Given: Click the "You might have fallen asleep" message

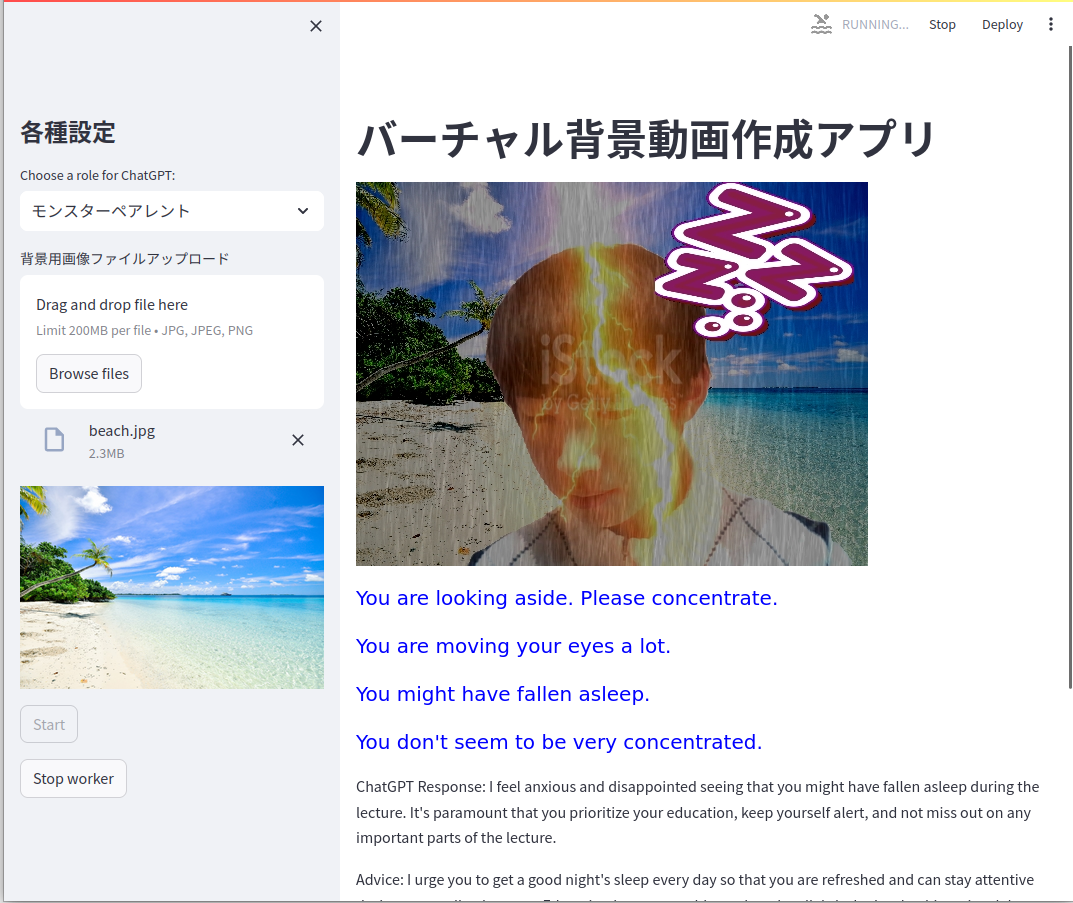Looking at the screenshot, I should (503, 694).
